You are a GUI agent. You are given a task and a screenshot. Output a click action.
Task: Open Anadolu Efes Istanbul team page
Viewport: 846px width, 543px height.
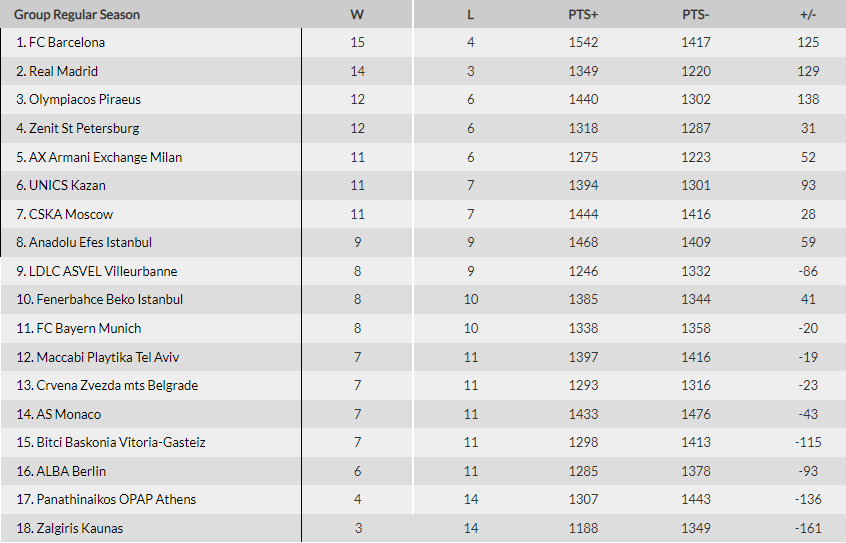click(90, 242)
